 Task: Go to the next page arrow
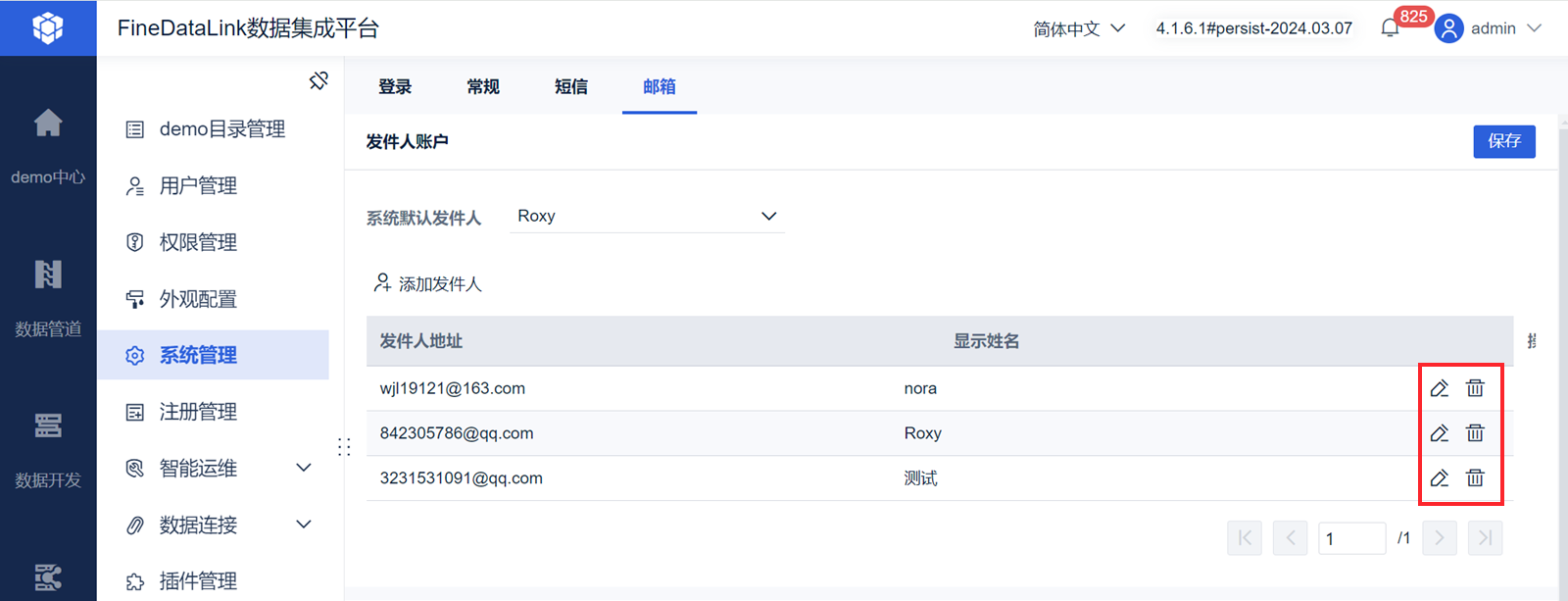click(x=1439, y=538)
